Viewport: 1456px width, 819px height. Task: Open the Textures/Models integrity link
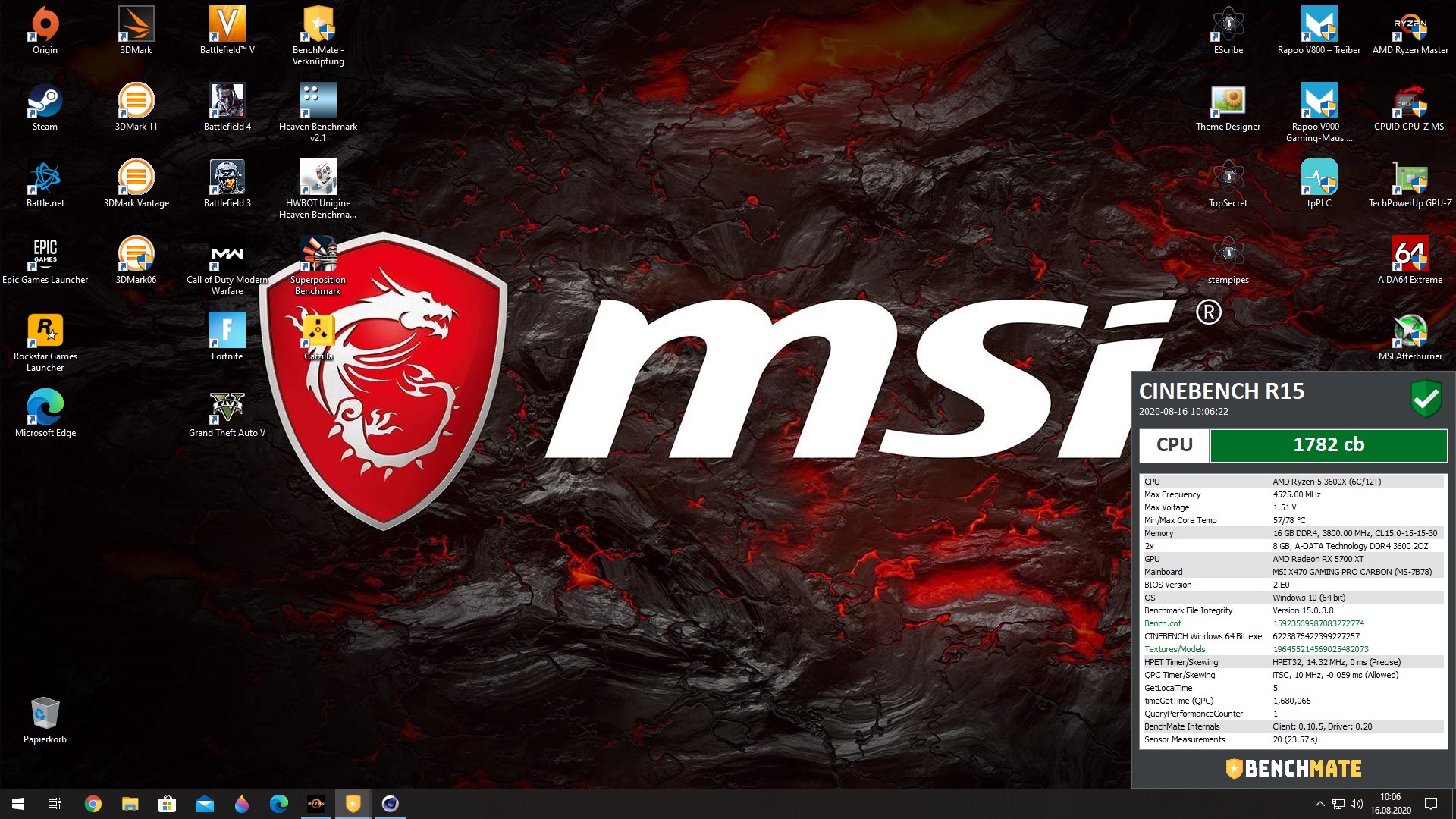click(1175, 649)
